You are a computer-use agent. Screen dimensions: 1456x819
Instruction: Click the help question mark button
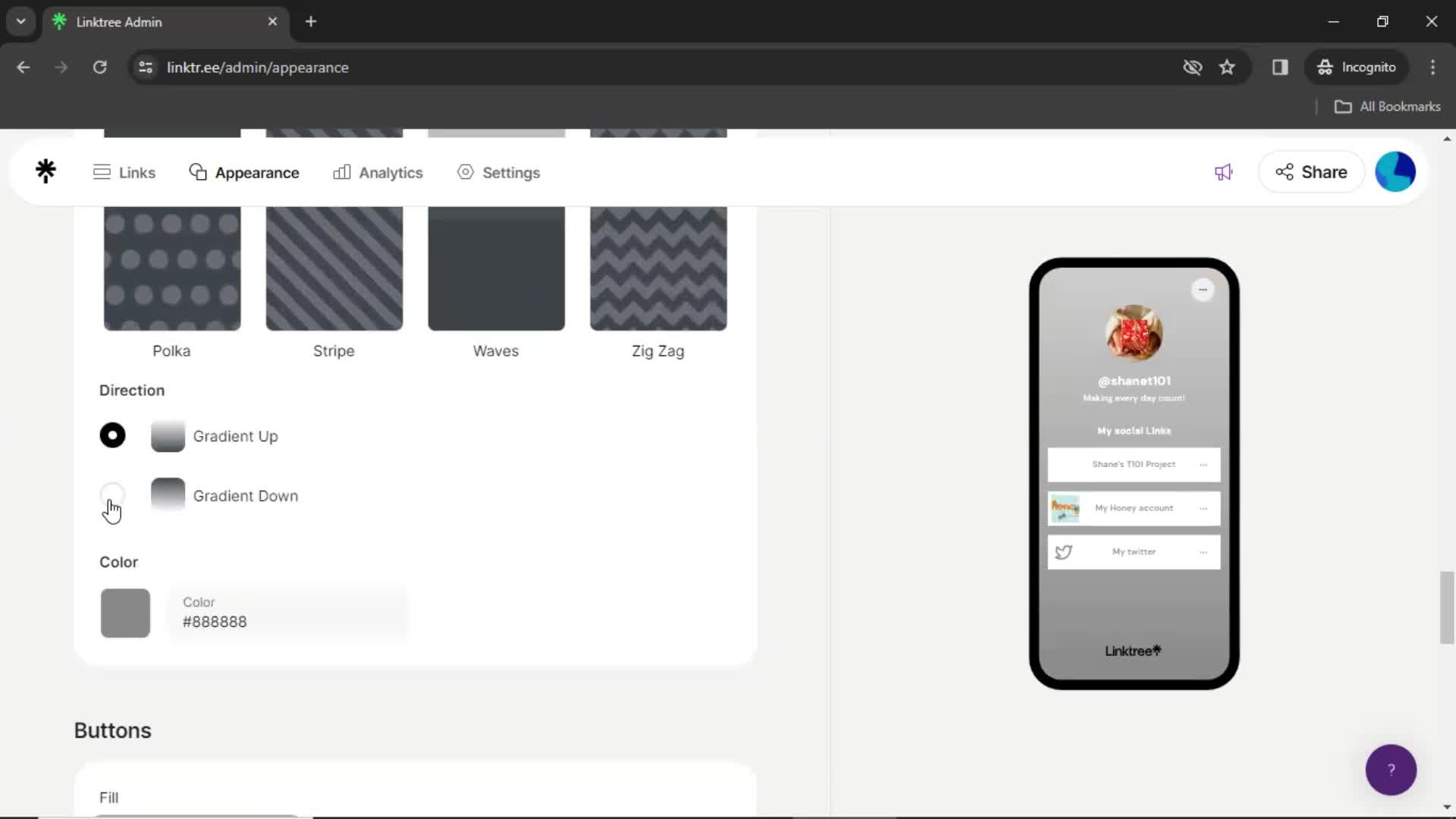click(1392, 769)
